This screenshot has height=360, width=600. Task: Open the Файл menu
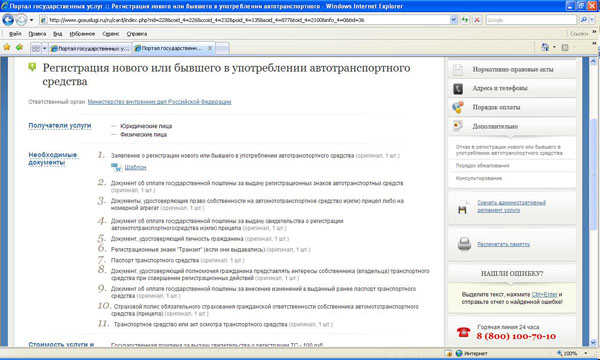[15, 34]
